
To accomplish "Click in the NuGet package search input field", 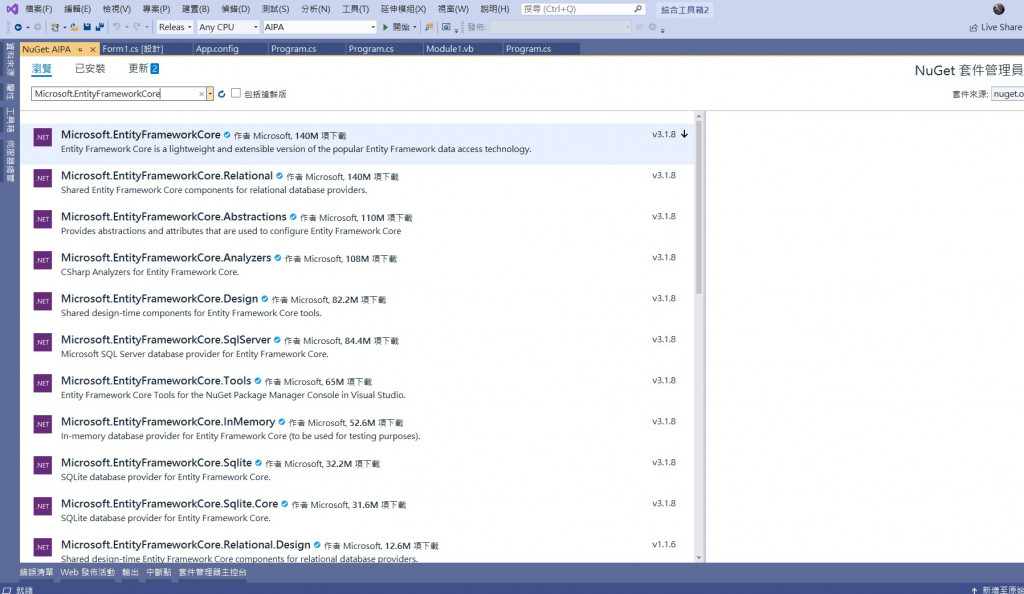I will [114, 94].
